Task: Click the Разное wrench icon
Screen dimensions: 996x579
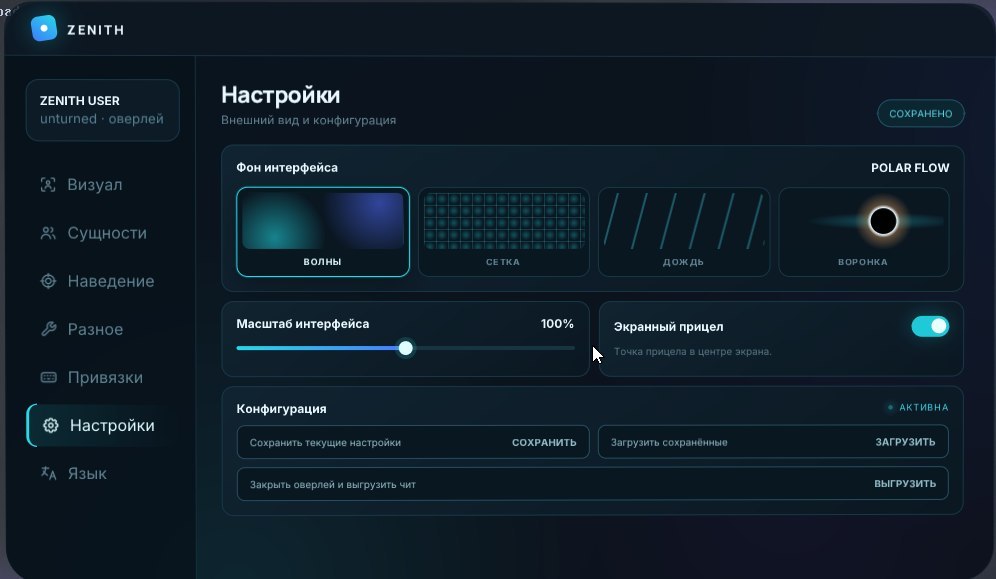Action: point(48,329)
